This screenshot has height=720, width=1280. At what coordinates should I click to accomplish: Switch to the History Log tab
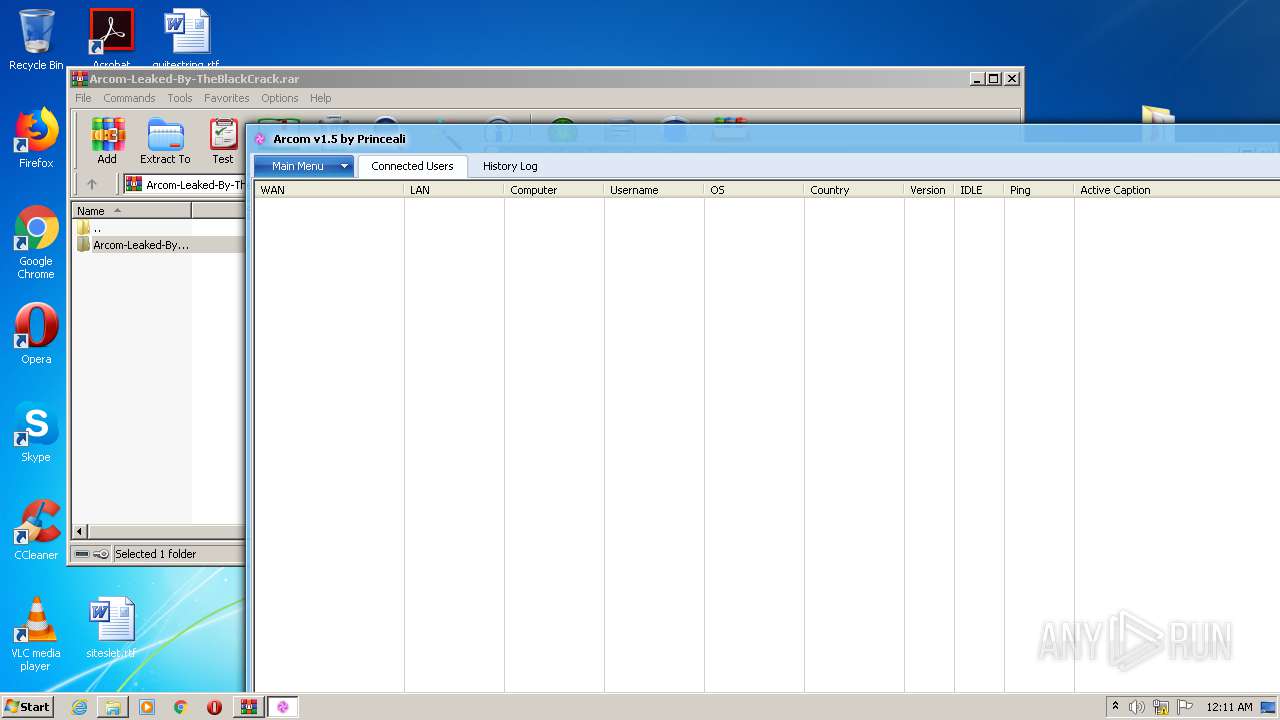510,166
